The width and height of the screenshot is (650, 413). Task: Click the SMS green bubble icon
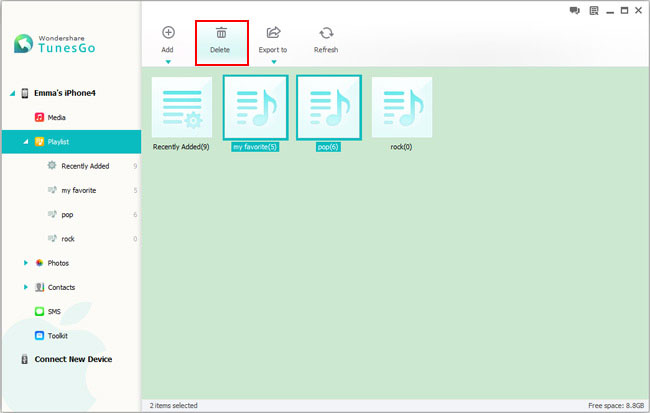[39, 311]
